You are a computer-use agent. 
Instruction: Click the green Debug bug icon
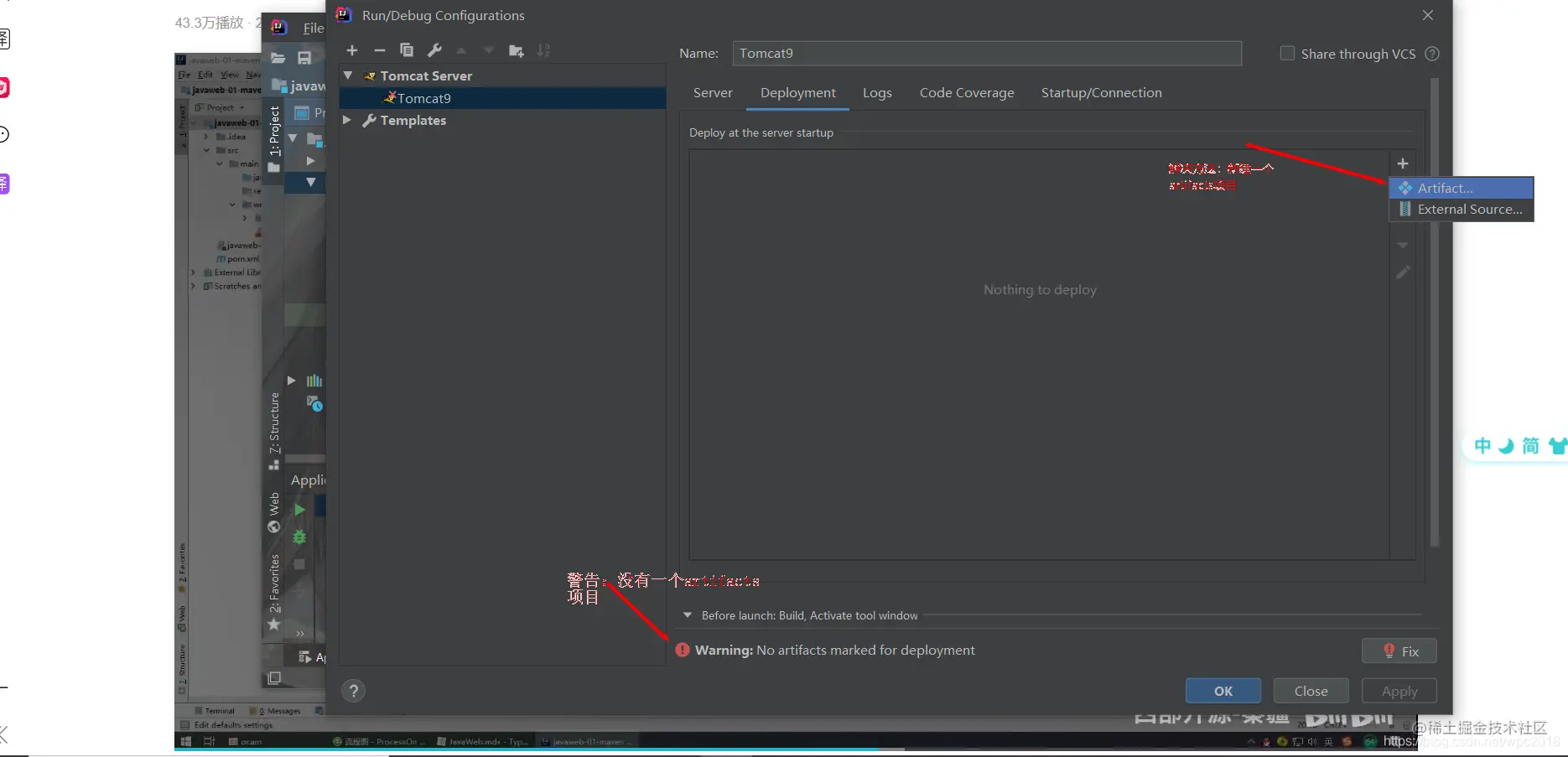tap(299, 537)
